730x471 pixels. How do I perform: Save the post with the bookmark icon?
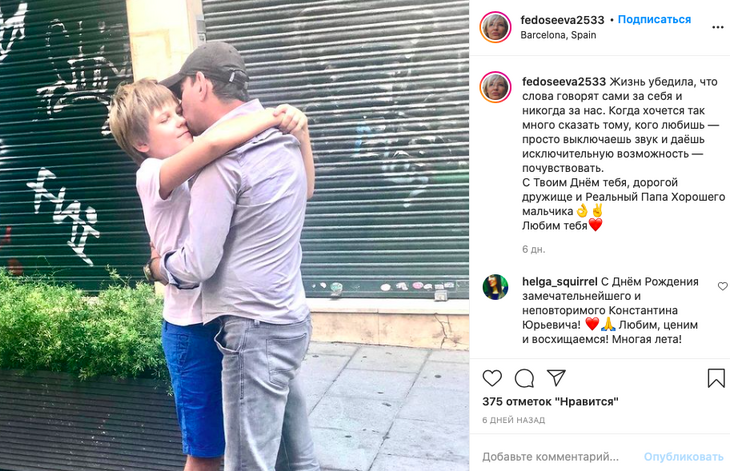716,378
